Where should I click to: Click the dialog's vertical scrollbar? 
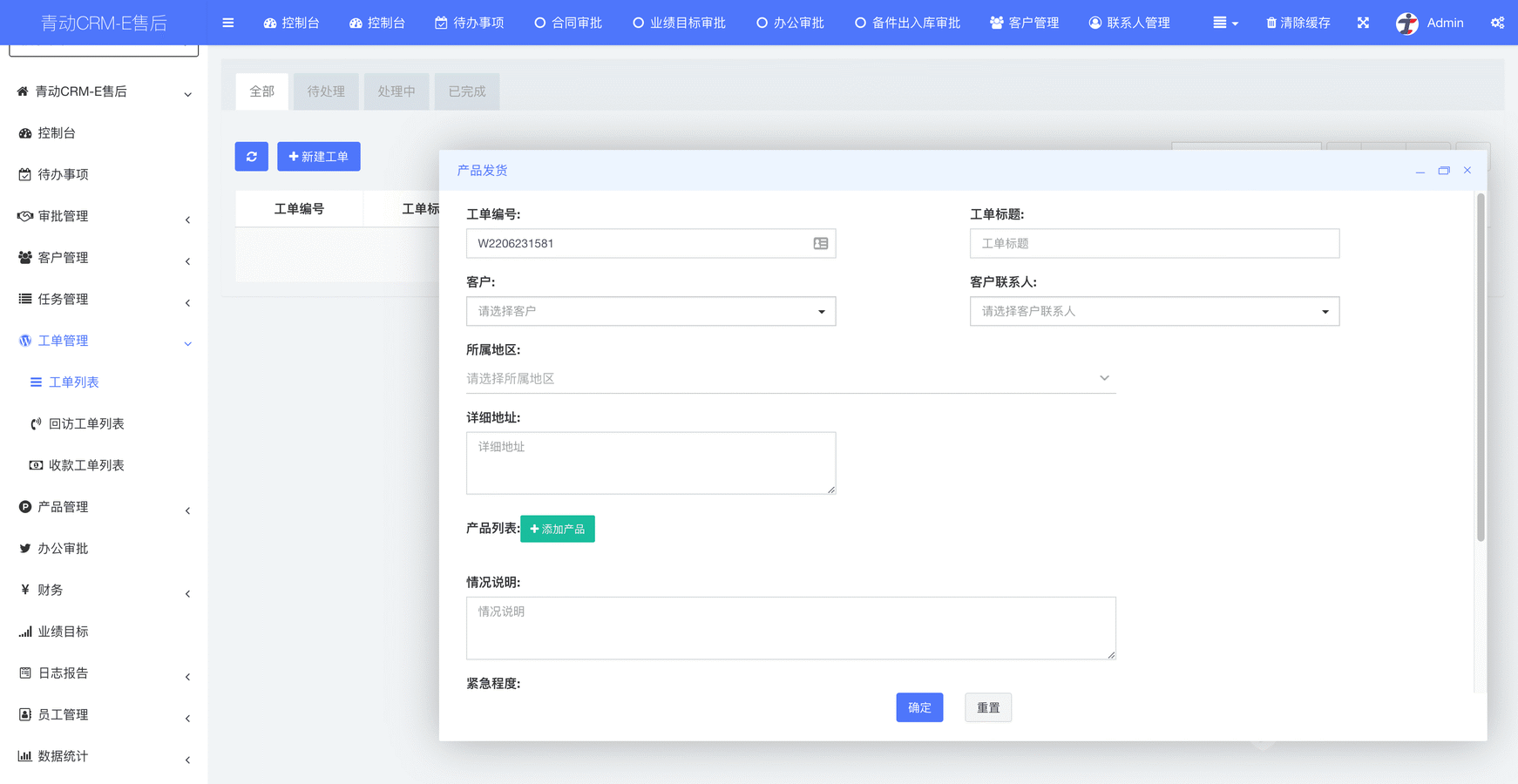pos(1480,368)
